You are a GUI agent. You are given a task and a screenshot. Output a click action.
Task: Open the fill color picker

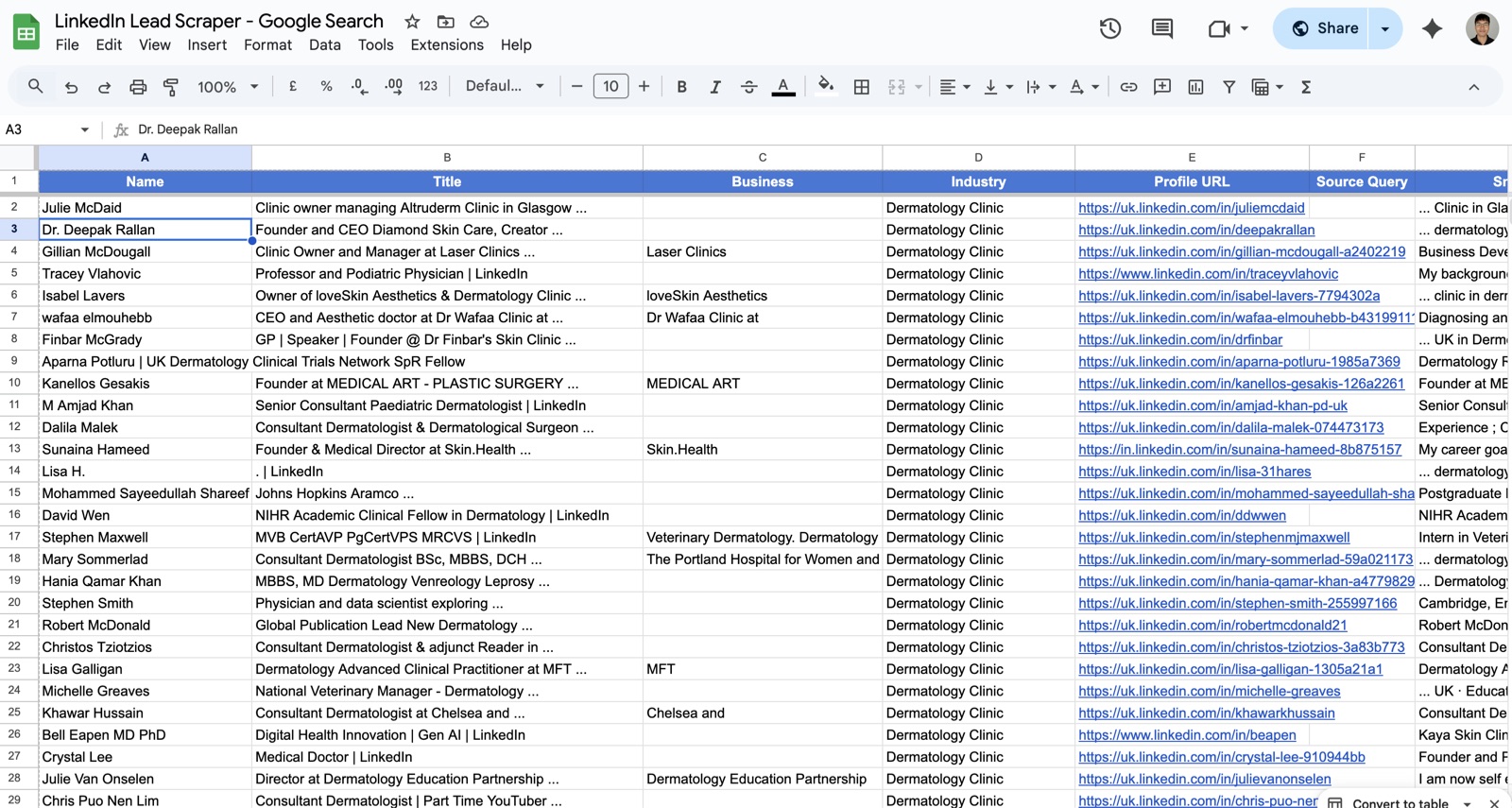[825, 87]
